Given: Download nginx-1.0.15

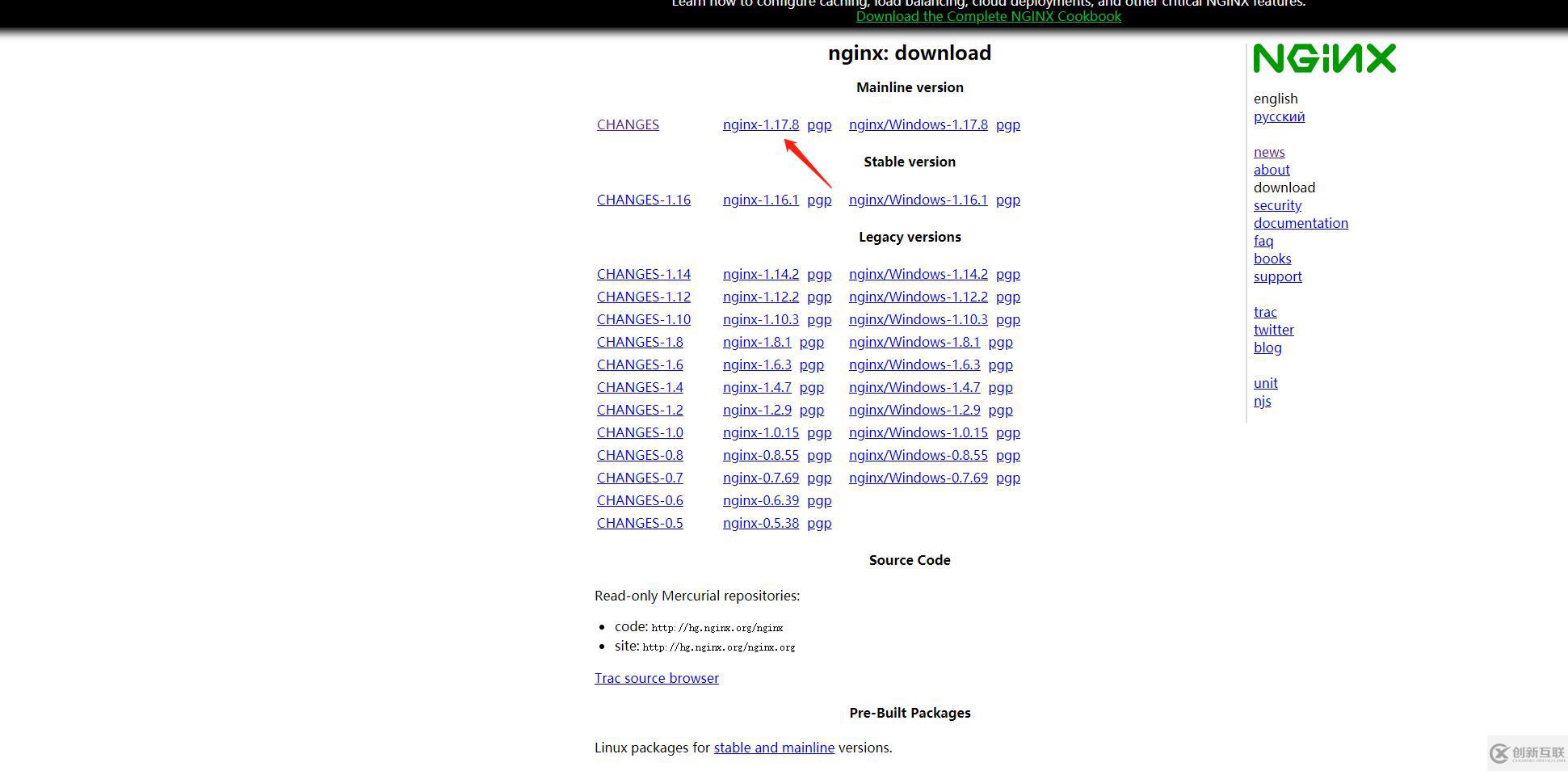Looking at the screenshot, I should coord(761,432).
